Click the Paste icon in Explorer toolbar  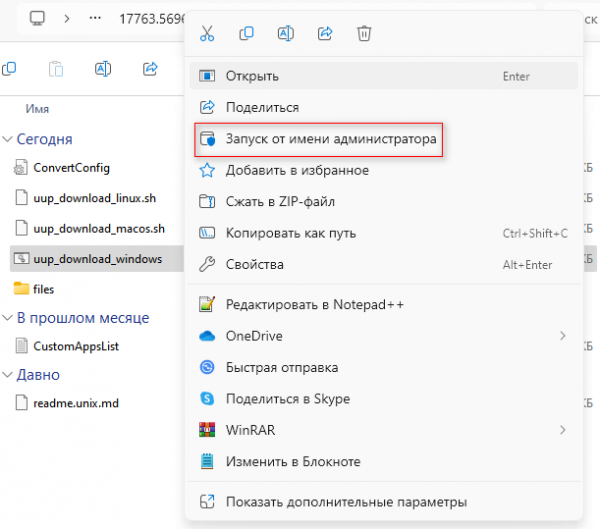[56, 69]
